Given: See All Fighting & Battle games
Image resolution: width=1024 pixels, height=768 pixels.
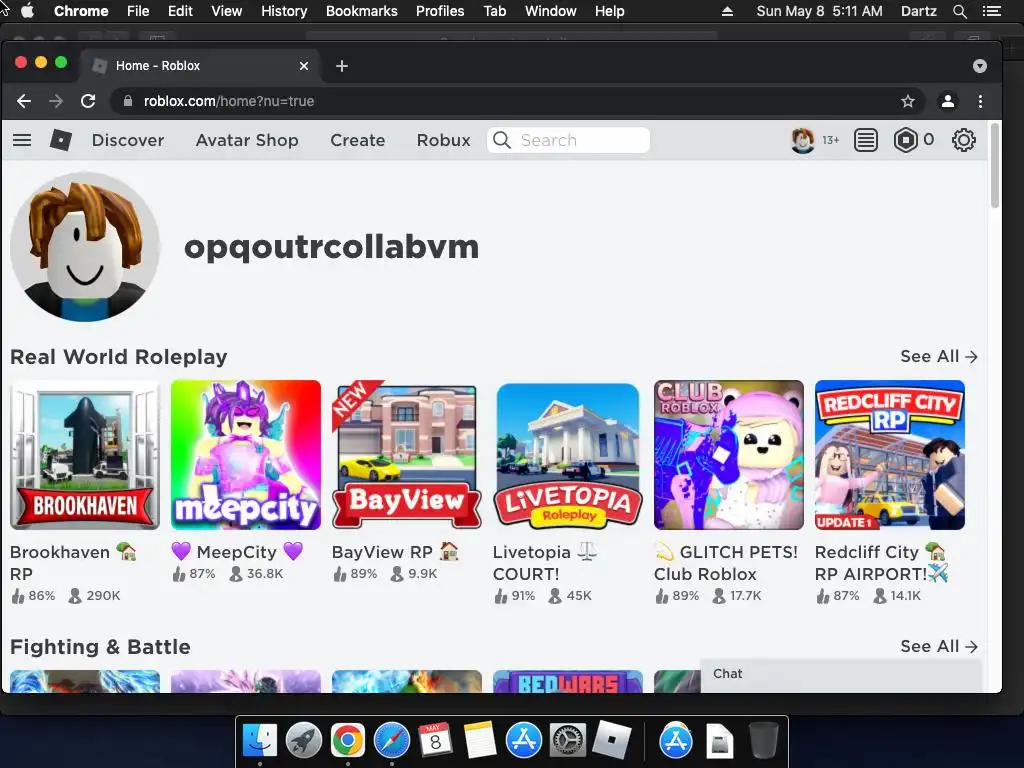Looking at the screenshot, I should click(x=938, y=647).
